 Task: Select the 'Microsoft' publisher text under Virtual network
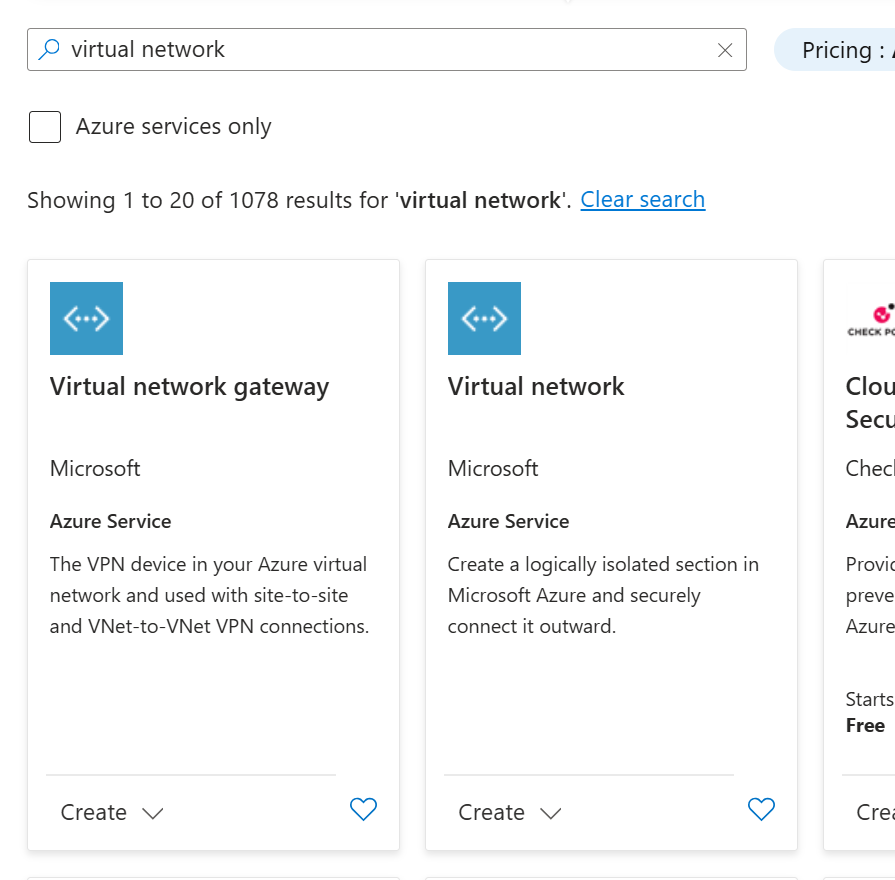pyautogui.click(x=493, y=469)
